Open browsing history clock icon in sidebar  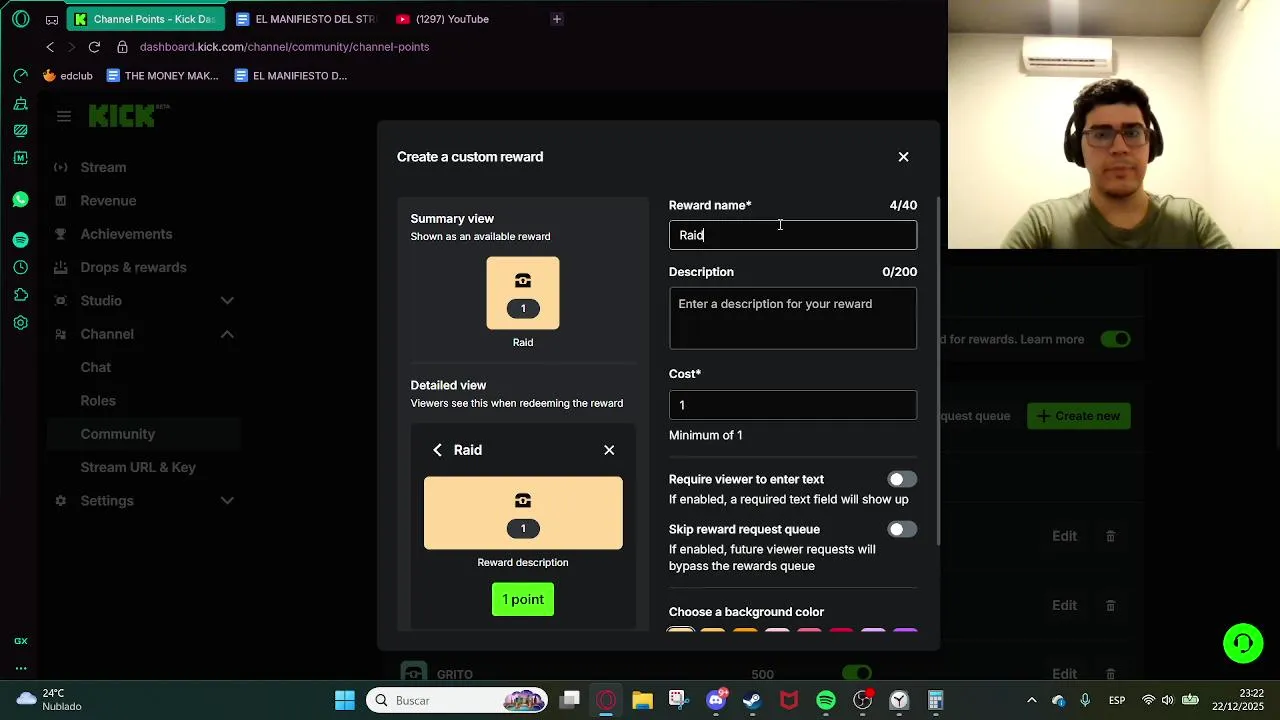[20, 268]
